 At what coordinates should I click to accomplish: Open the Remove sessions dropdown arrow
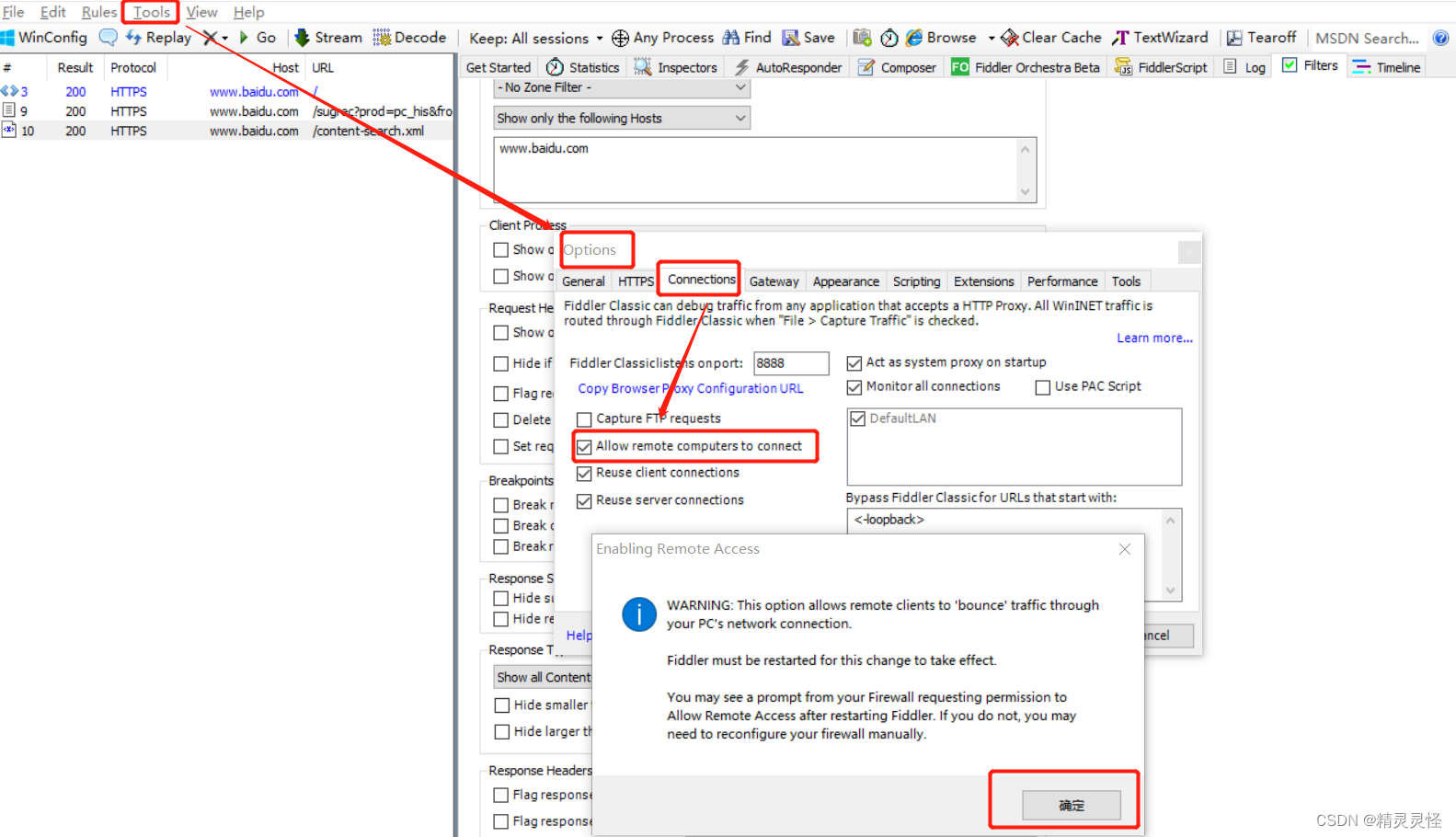tap(224, 38)
